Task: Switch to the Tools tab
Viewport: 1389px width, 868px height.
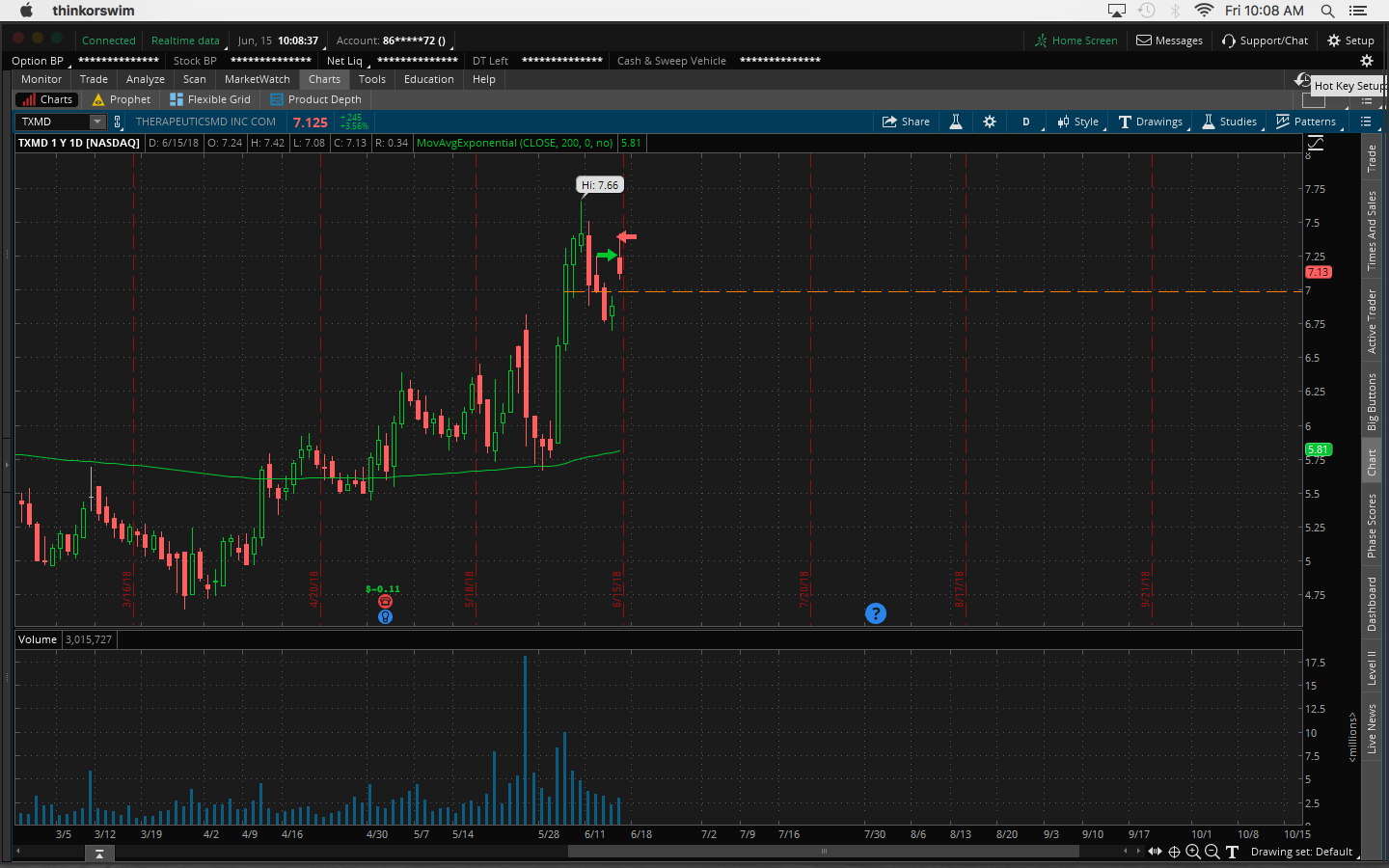Action: click(372, 79)
